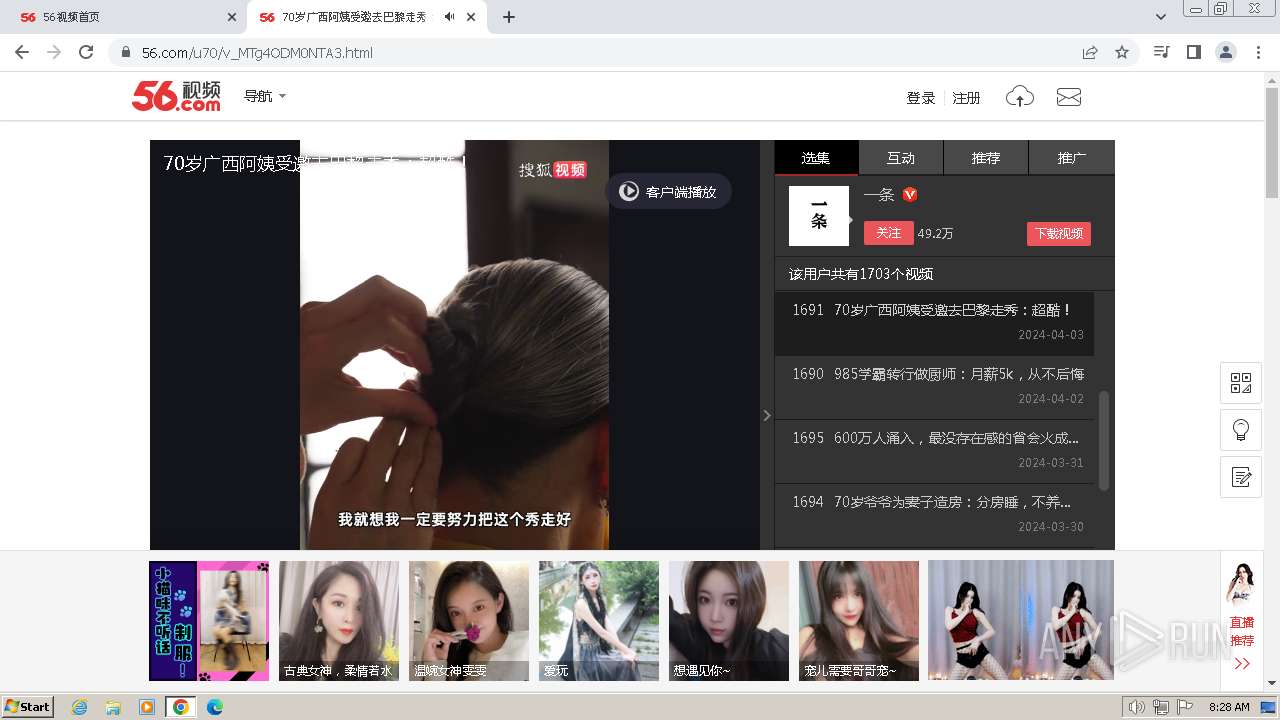
Task: Switch to the 互动 tab
Action: coord(901,158)
